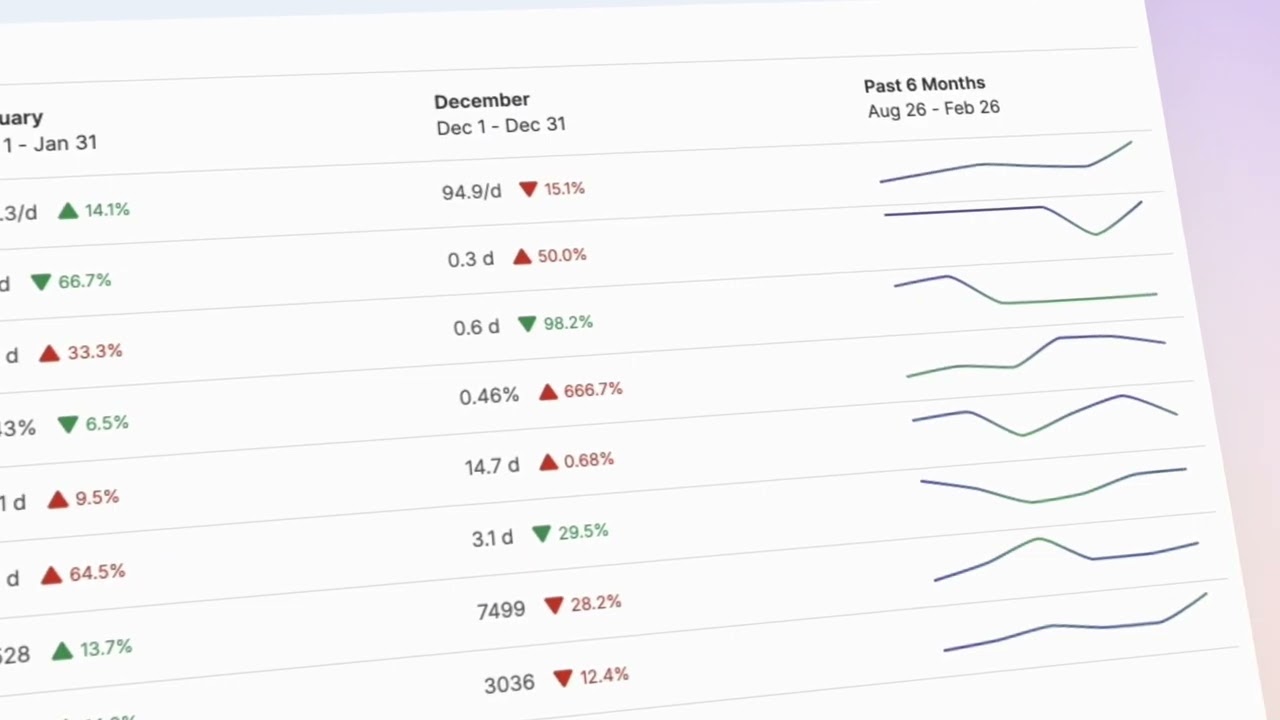View the sparkline in the 3036 row
Viewport: 1280px width, 720px height.
pos(1075,622)
